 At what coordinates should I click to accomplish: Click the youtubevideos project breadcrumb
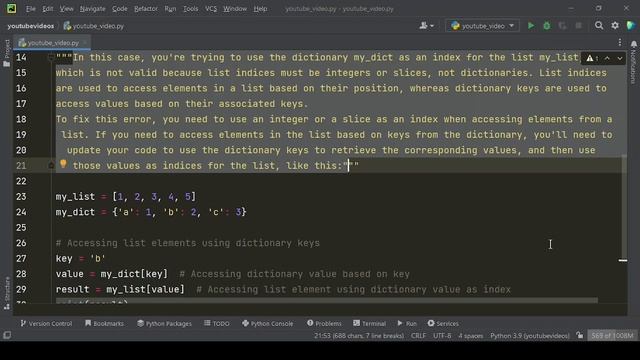coord(31,26)
